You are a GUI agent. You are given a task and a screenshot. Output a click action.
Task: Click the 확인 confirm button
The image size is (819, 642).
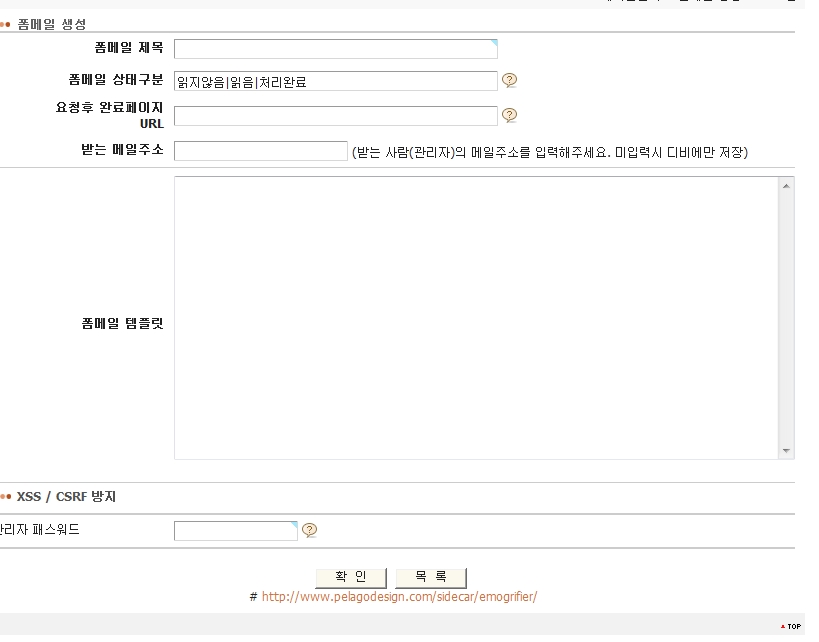pos(351,577)
